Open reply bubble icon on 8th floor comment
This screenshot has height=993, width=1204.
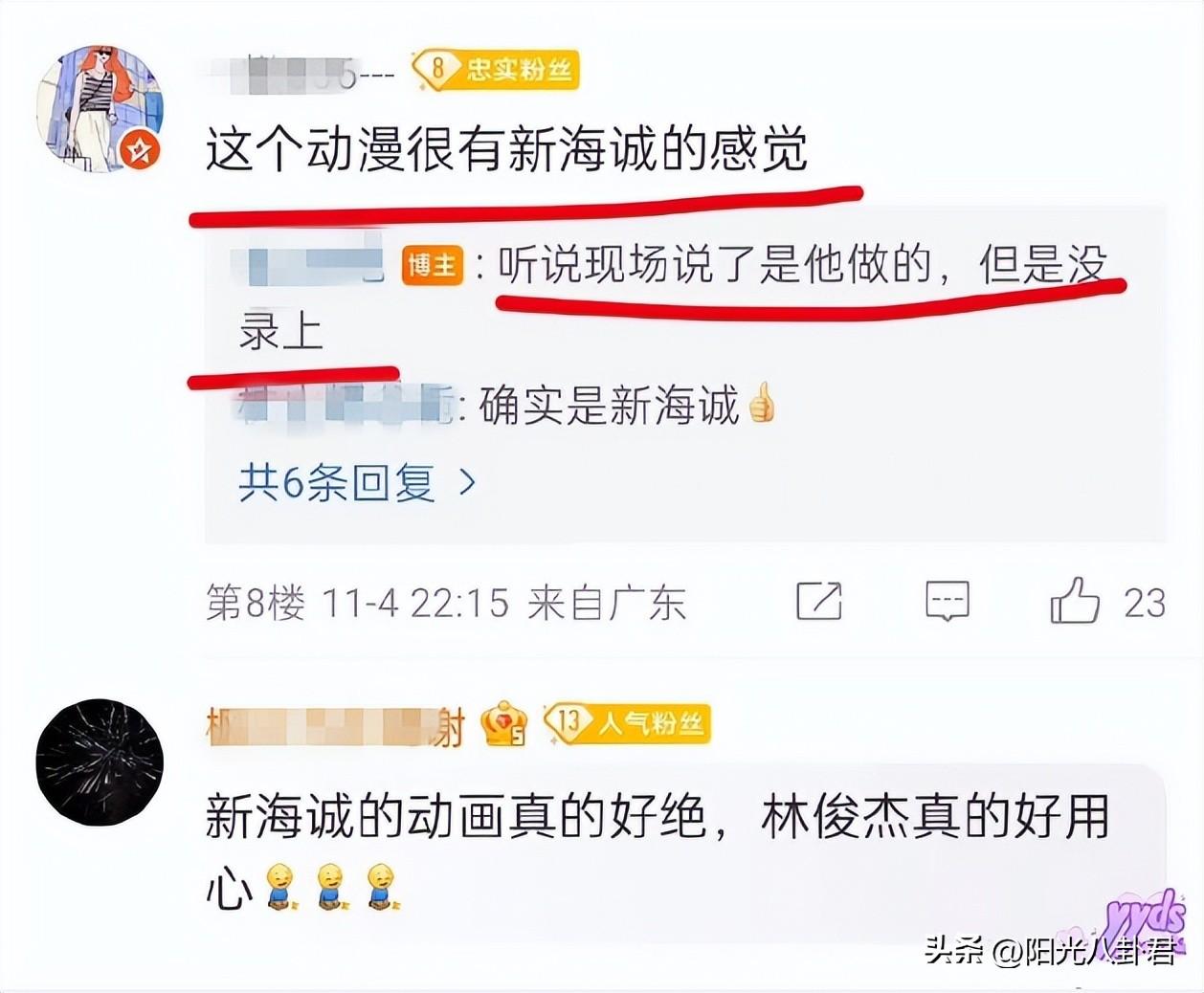[x=948, y=601]
